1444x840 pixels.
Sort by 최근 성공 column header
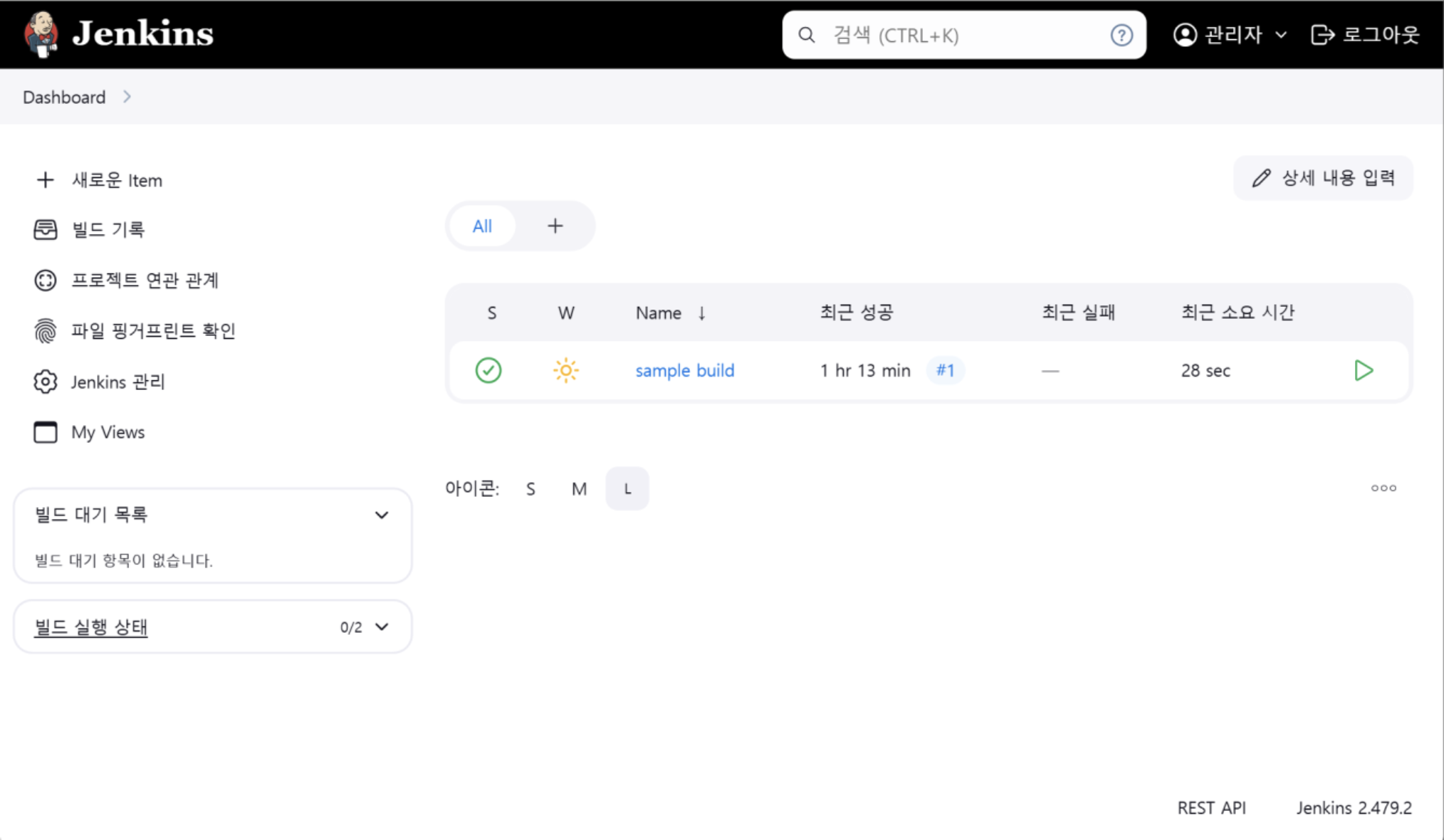click(x=857, y=313)
